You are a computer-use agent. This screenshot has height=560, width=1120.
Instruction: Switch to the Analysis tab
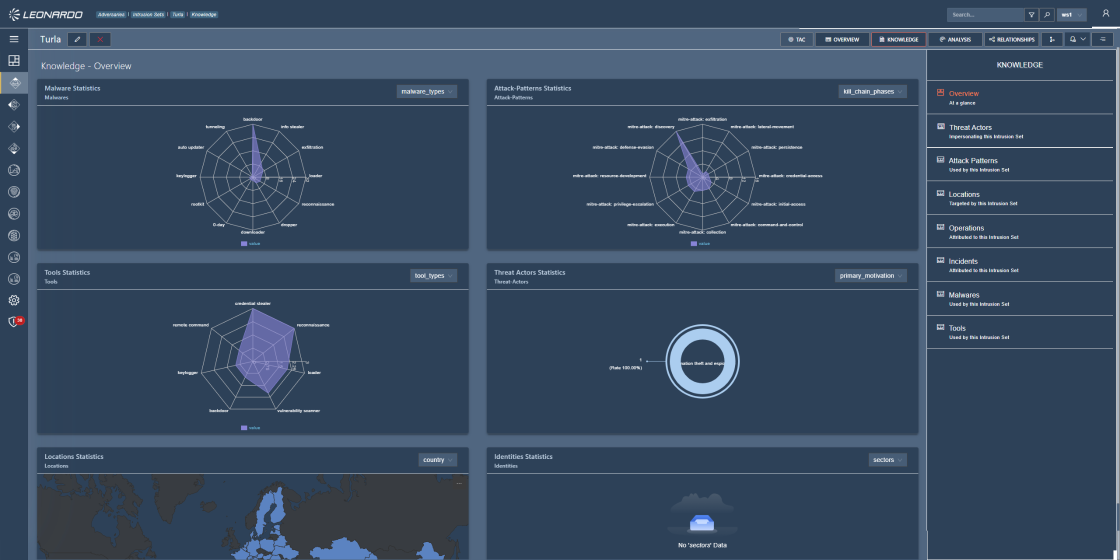(x=955, y=39)
